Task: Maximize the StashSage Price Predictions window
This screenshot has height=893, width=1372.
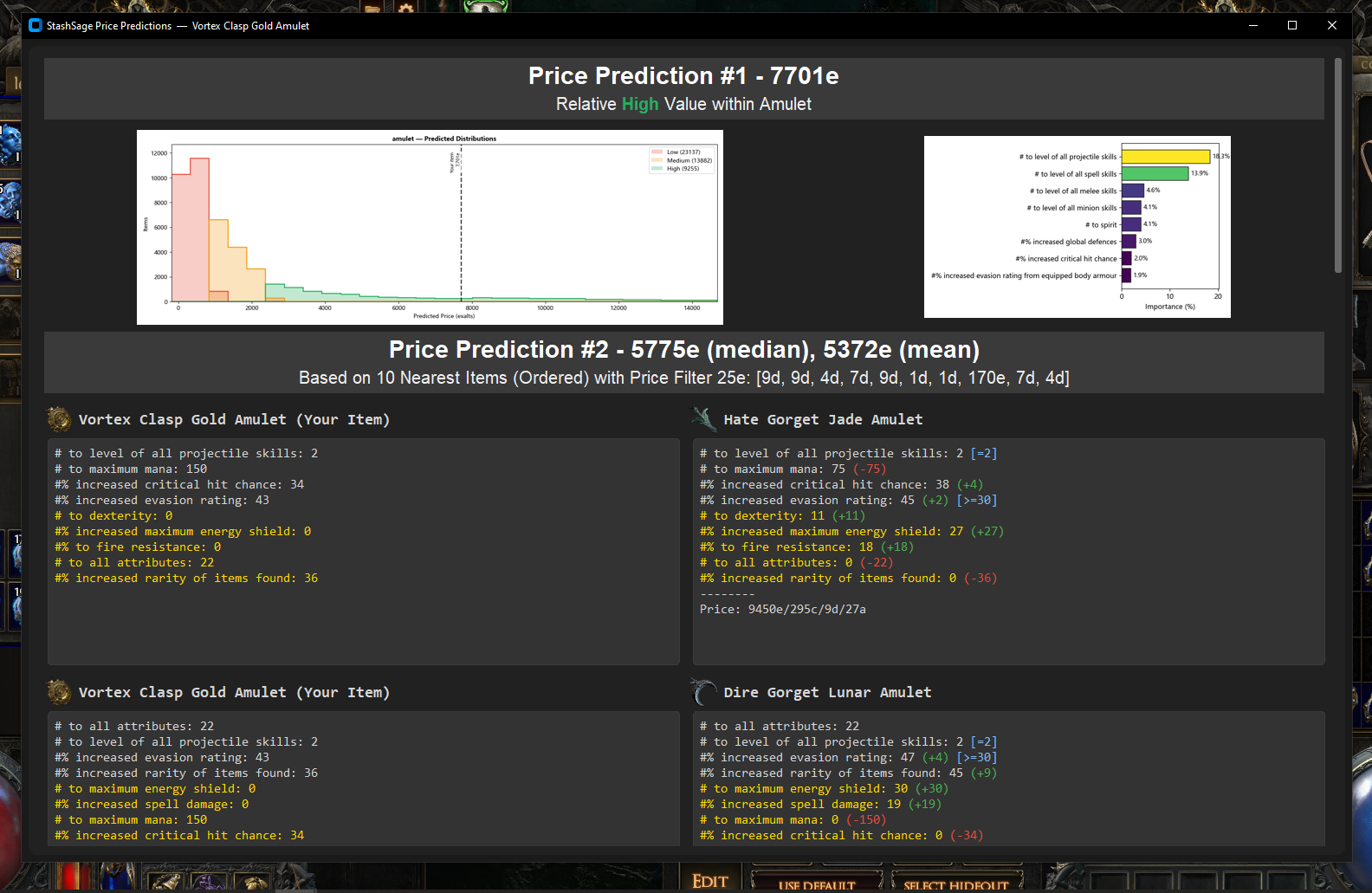Action: [x=1292, y=26]
